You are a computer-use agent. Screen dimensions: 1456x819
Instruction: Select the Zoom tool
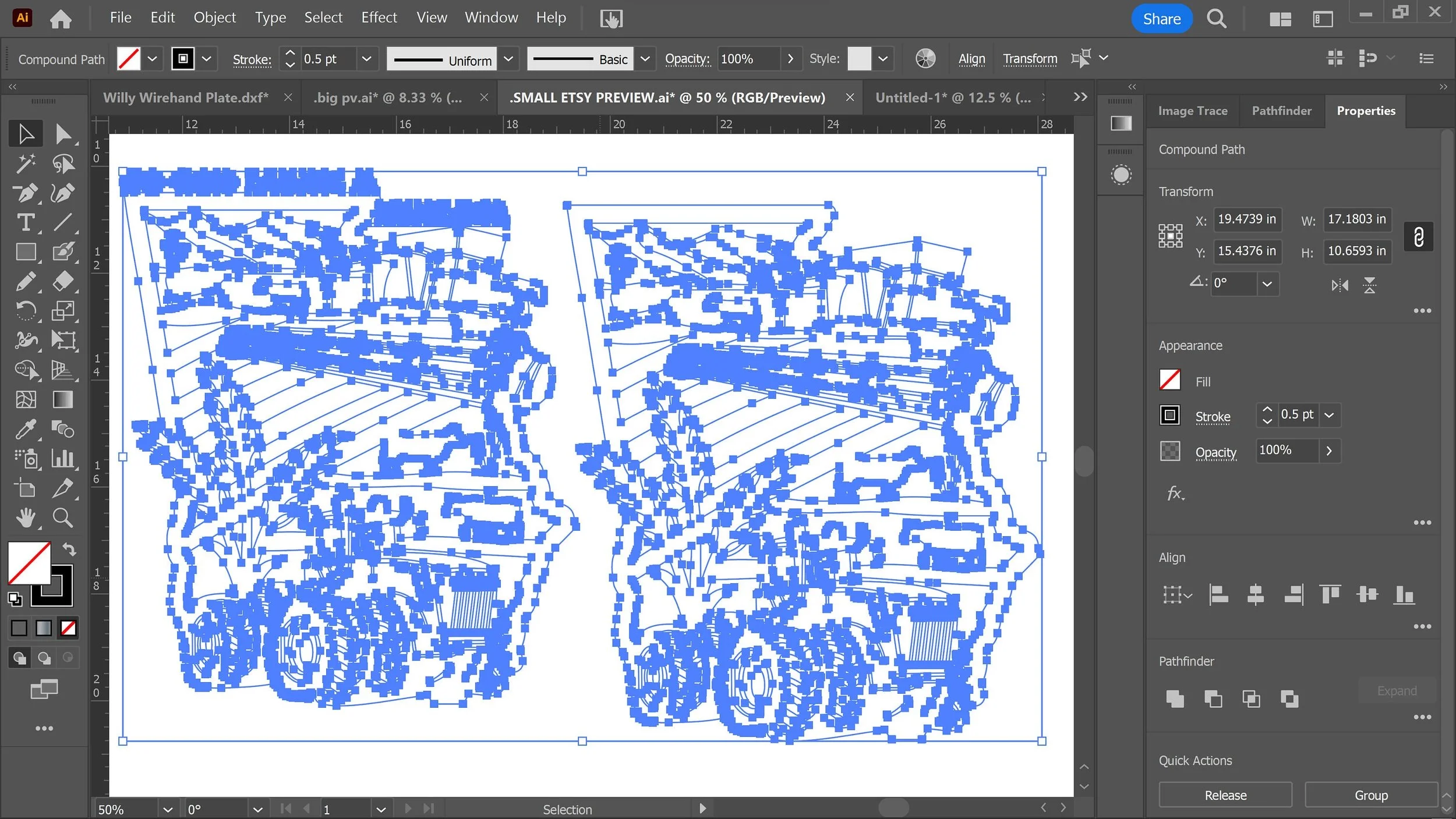coord(62,517)
